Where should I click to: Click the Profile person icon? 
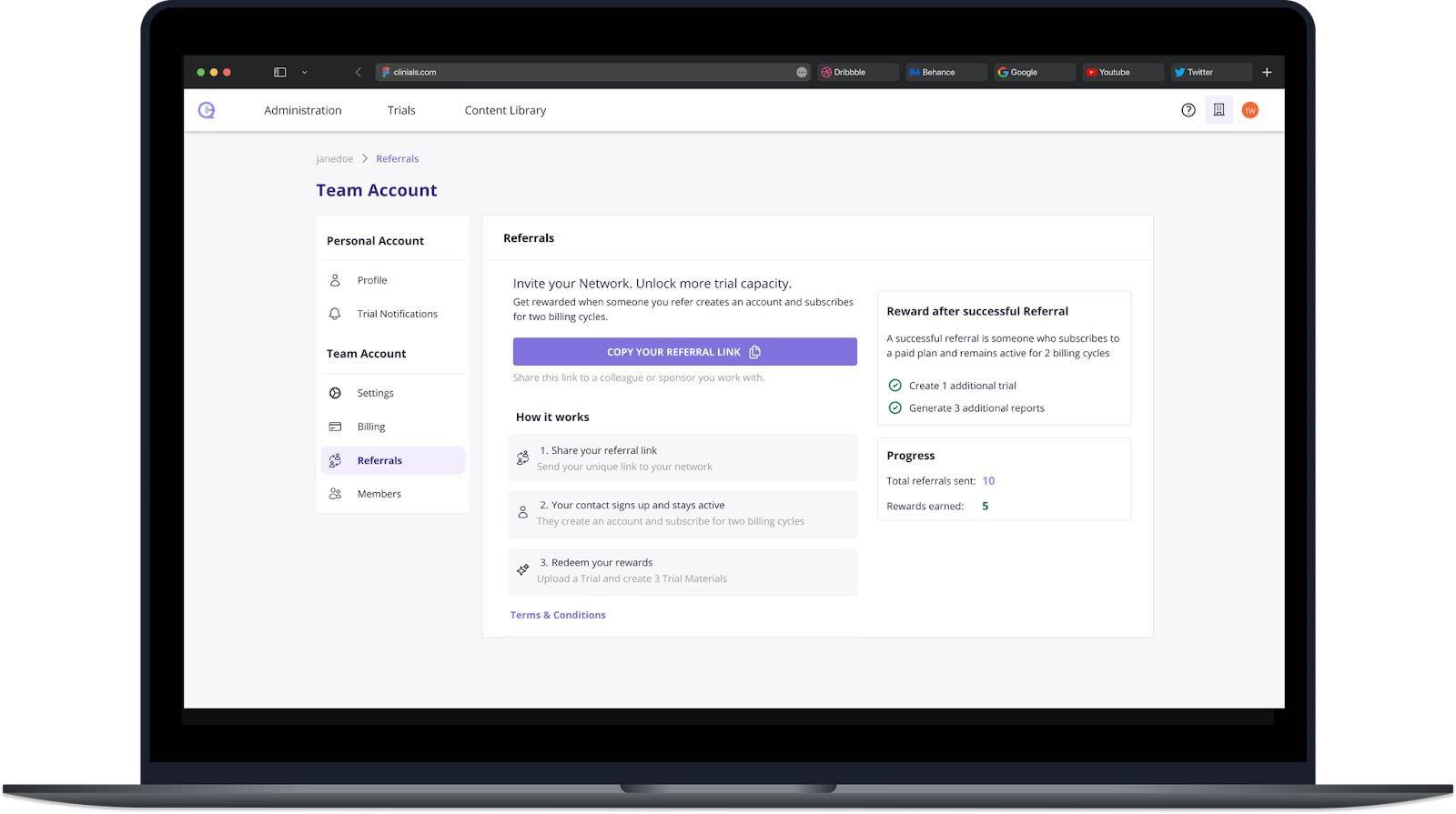point(335,280)
